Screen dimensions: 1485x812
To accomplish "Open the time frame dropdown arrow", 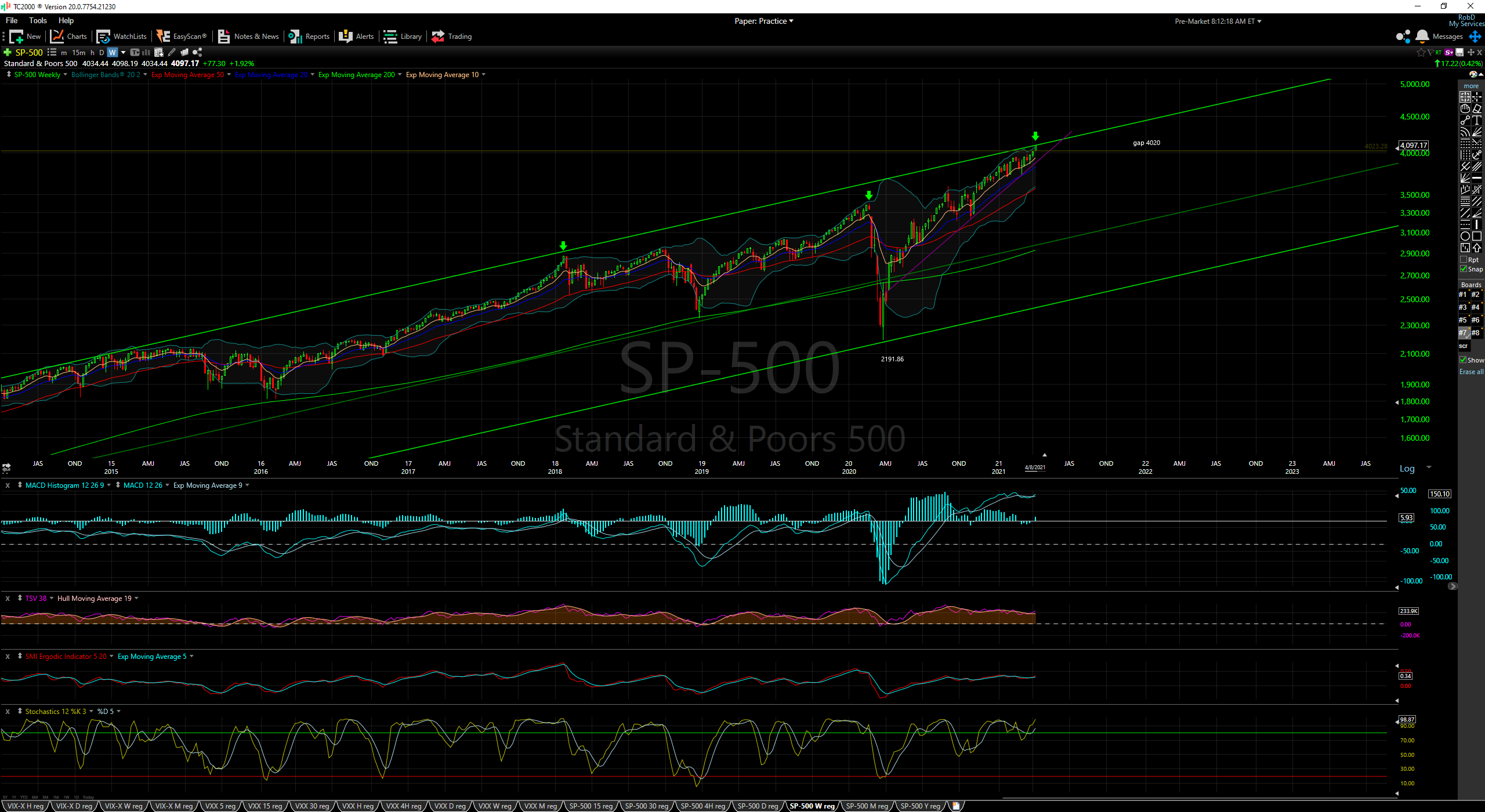I will click(x=123, y=52).
